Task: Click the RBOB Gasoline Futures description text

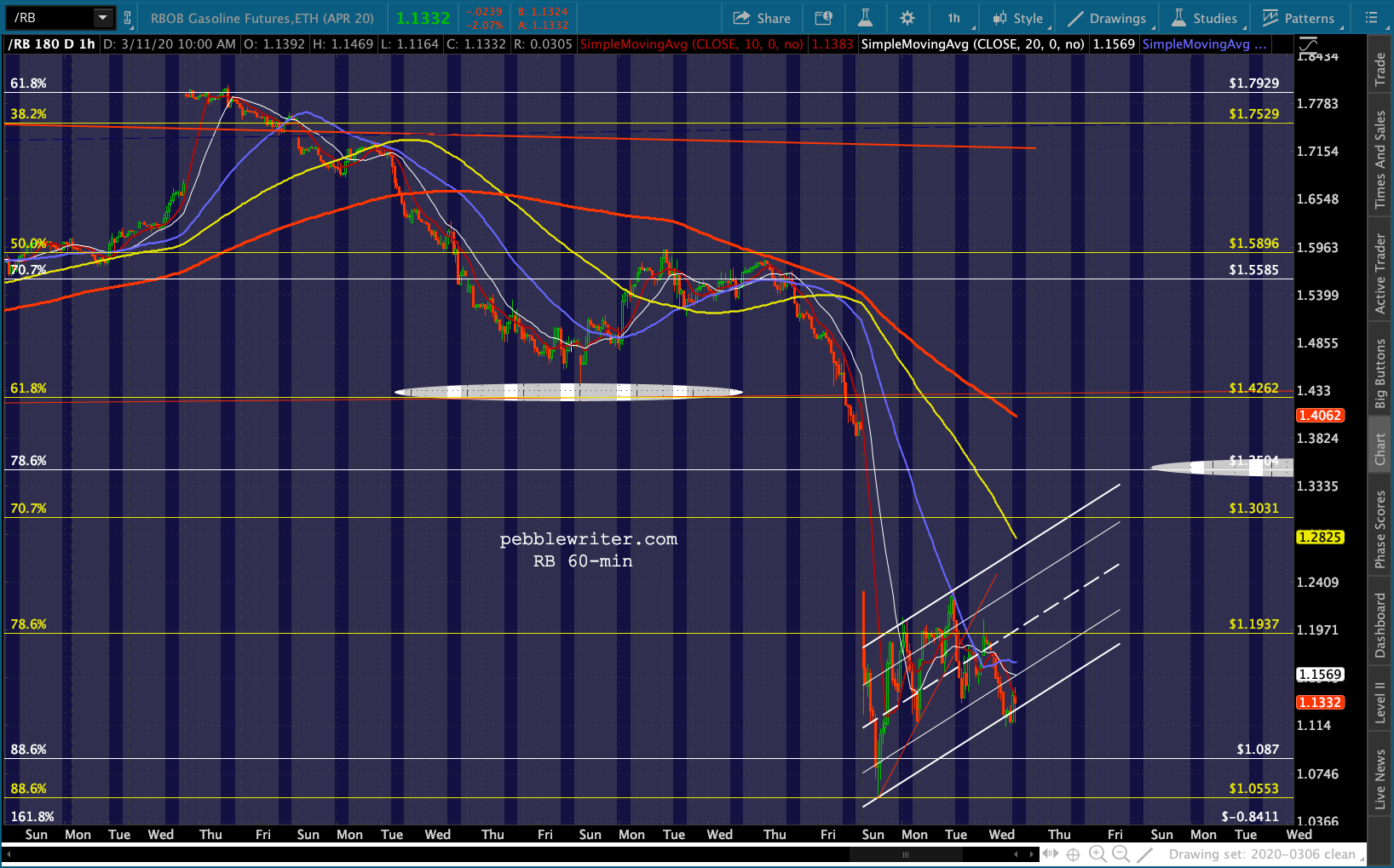Action: (x=262, y=18)
